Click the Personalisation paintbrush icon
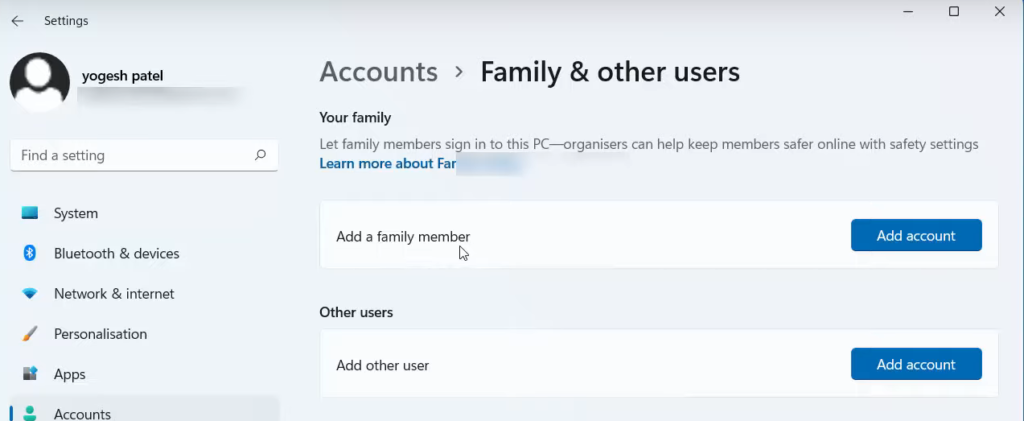This screenshot has height=421, width=1024. [x=30, y=334]
